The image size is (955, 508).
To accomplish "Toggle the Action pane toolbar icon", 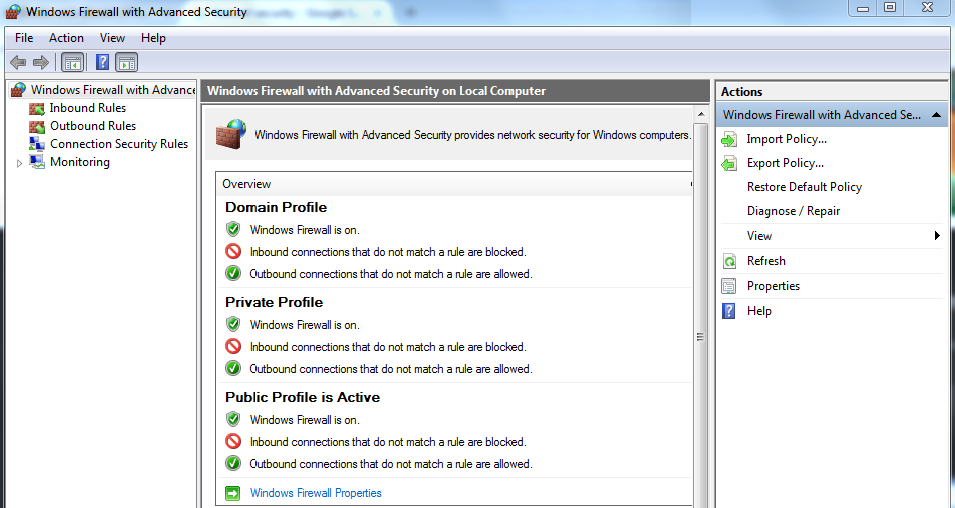I will [x=126, y=62].
